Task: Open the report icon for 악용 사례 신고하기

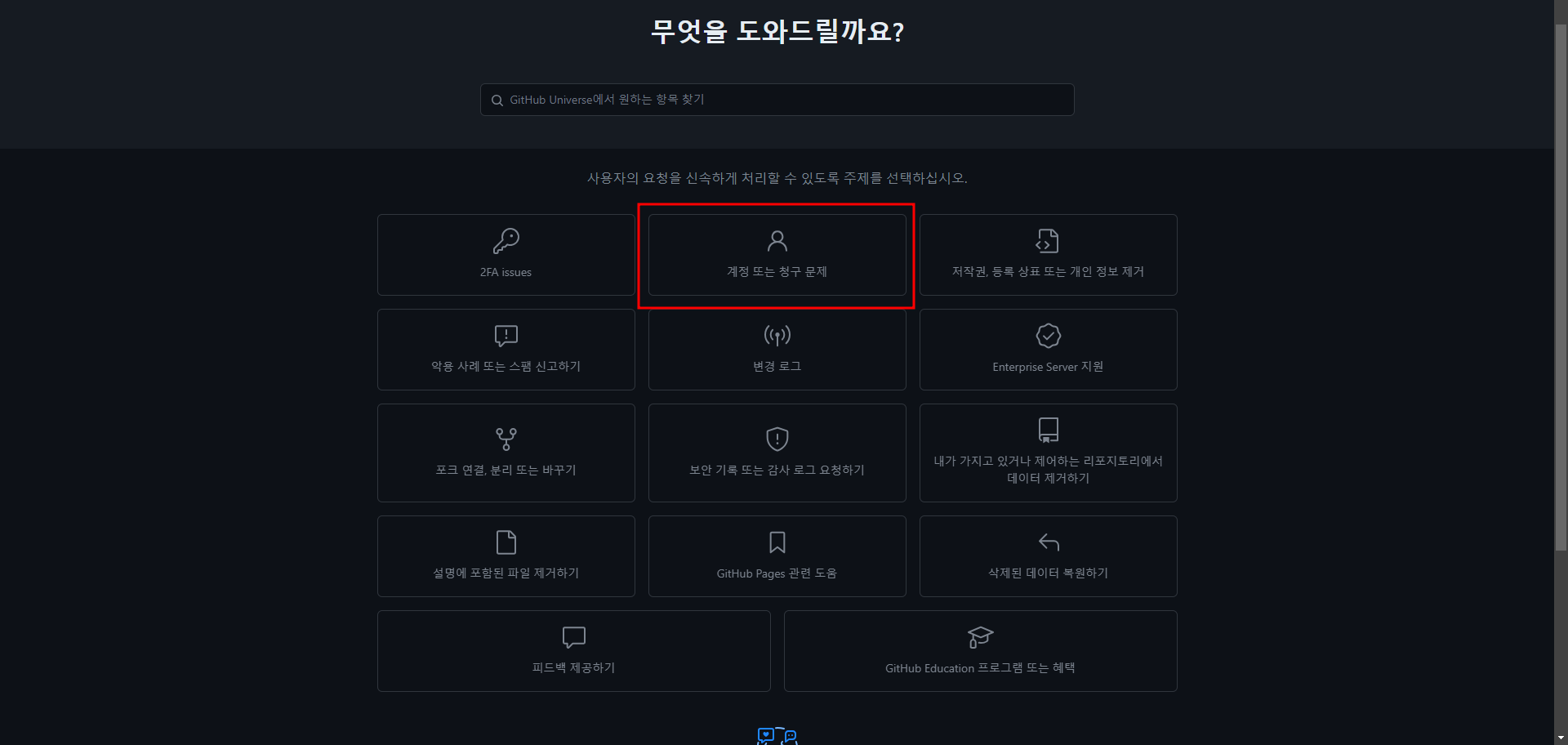Action: [506, 336]
